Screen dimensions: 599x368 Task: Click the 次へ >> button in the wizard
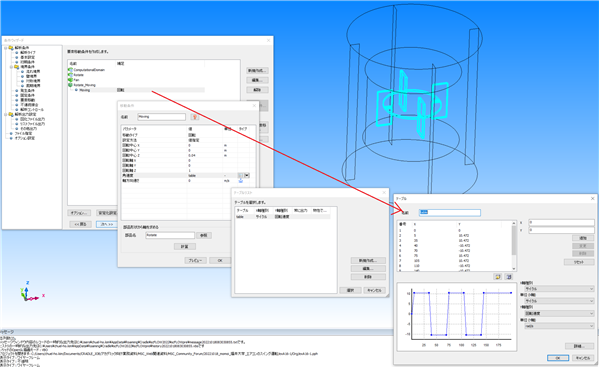tap(107, 224)
